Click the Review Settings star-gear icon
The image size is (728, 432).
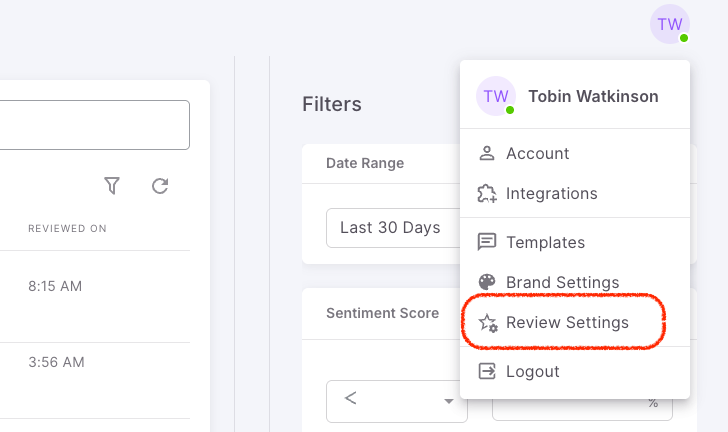pyautogui.click(x=488, y=322)
